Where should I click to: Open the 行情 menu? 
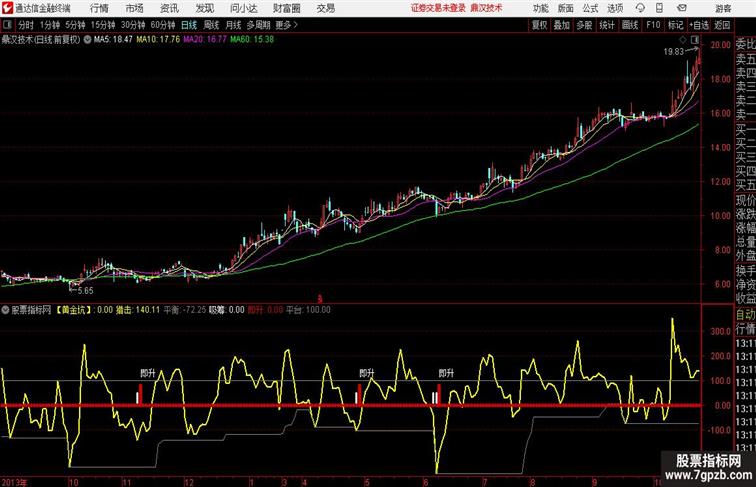[99, 8]
